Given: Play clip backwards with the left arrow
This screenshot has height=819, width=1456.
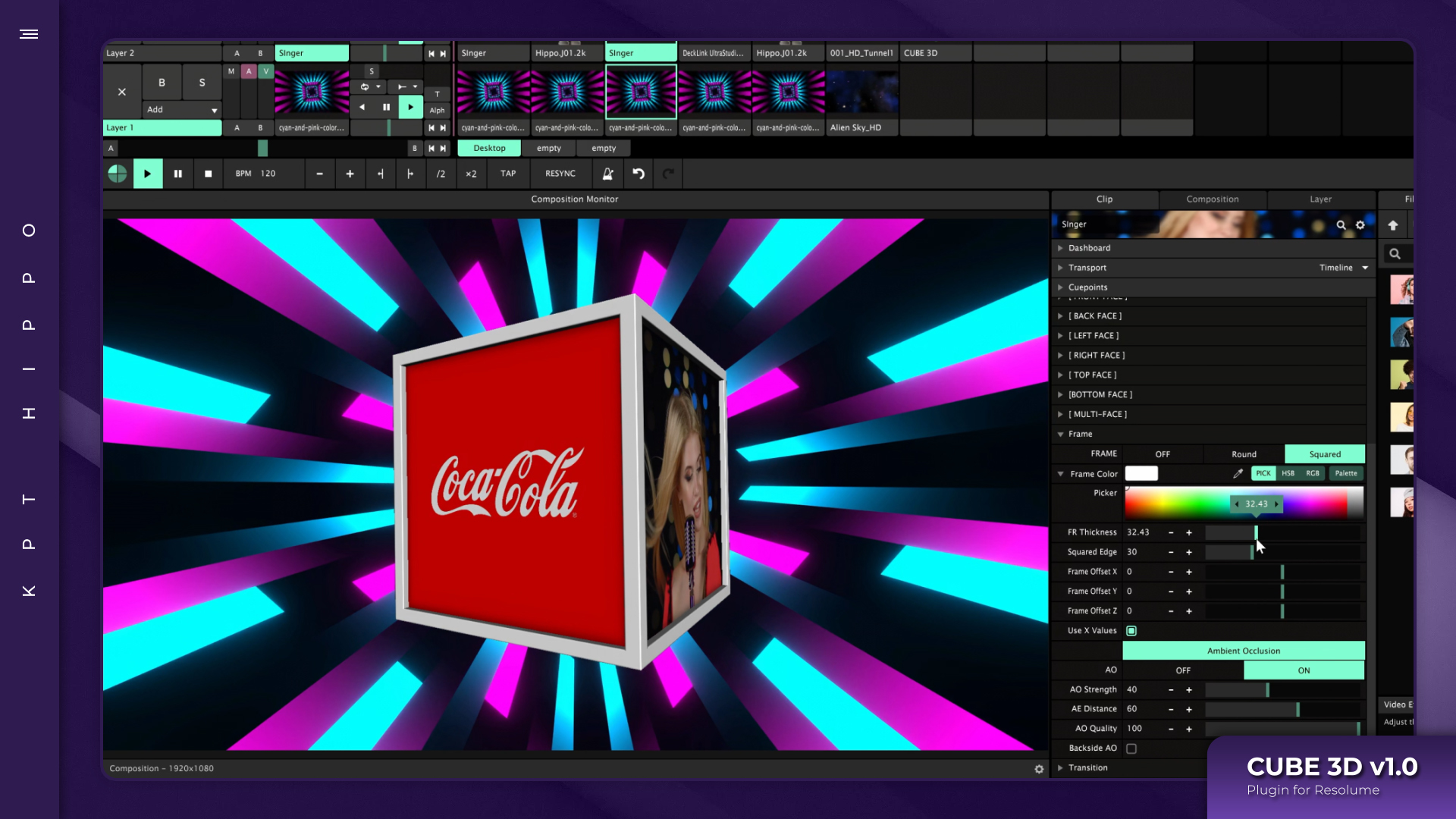Looking at the screenshot, I should coord(362,107).
